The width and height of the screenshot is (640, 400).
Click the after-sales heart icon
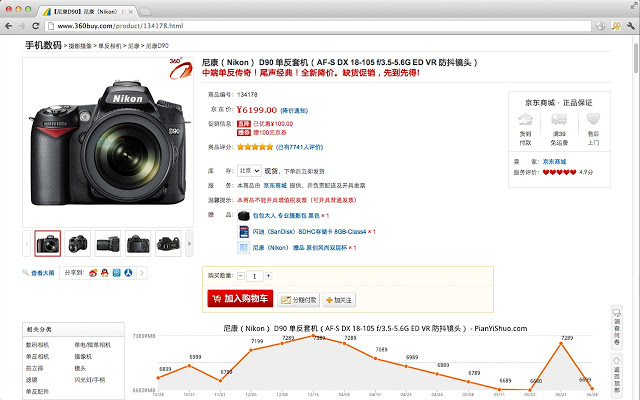(593, 119)
